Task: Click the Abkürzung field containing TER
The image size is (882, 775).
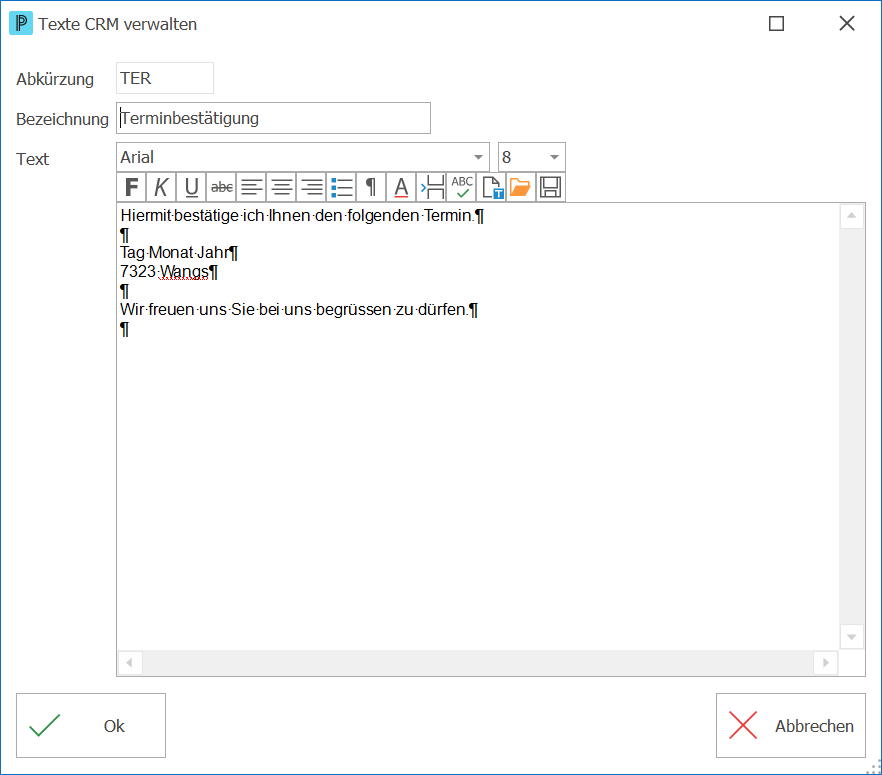Action: (165, 78)
